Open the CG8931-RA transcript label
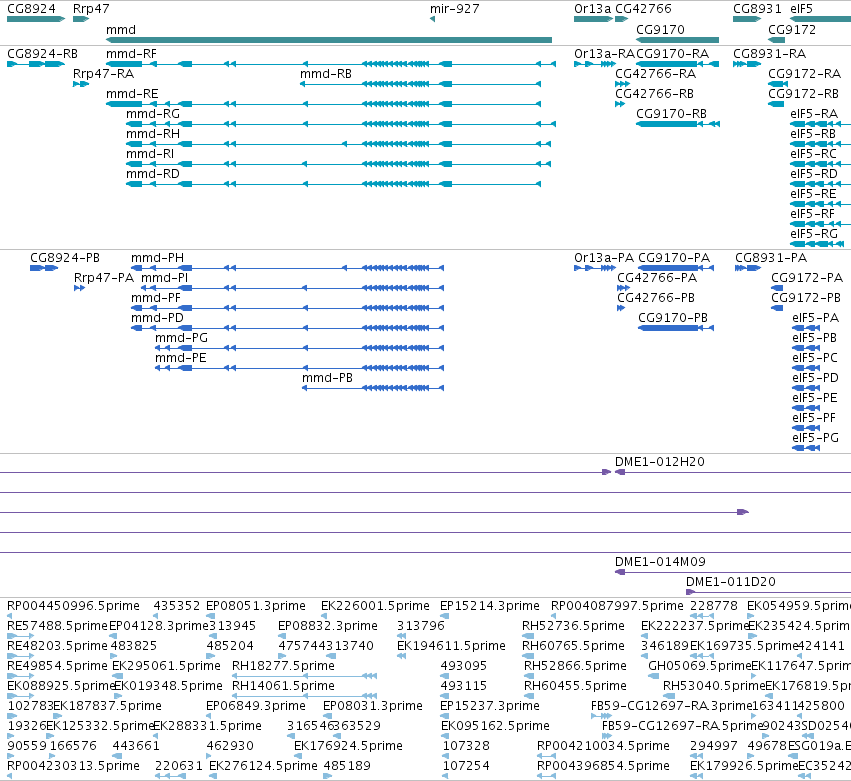The image size is (851, 781). pos(770,54)
